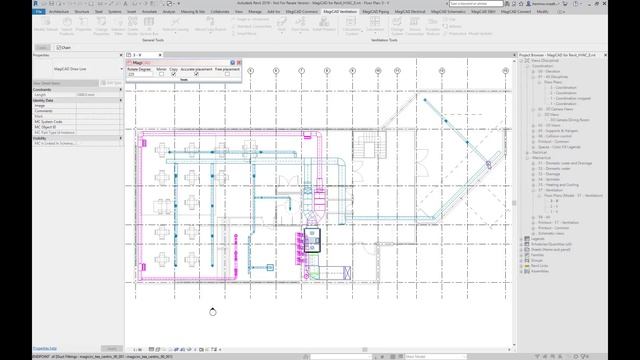Select the MagiCAD Piping tab

click(x=375, y=12)
